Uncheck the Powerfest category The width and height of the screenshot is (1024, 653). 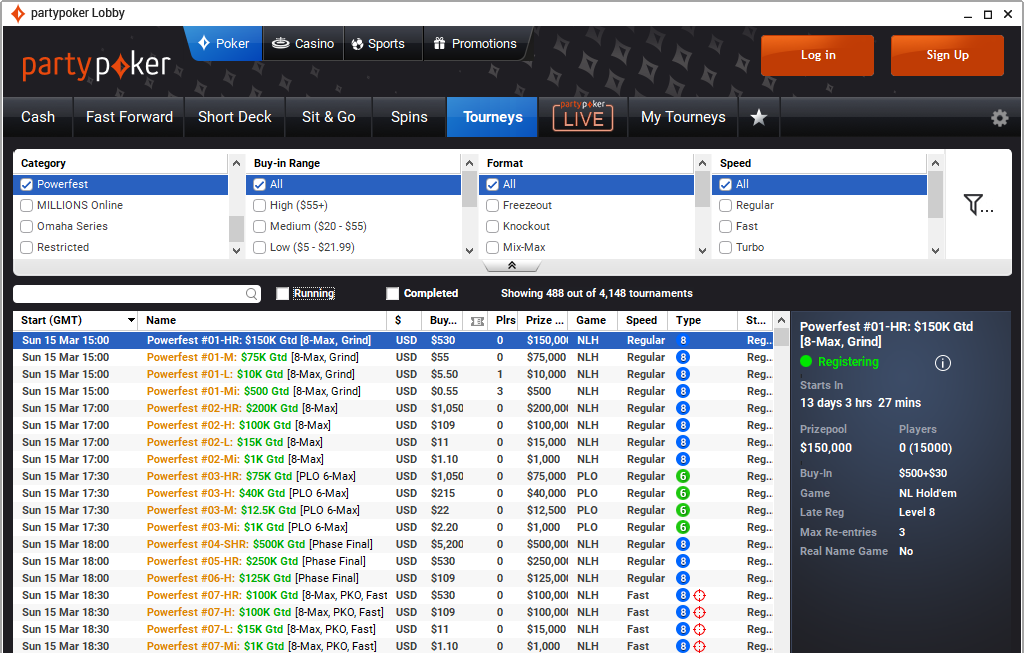coord(27,185)
